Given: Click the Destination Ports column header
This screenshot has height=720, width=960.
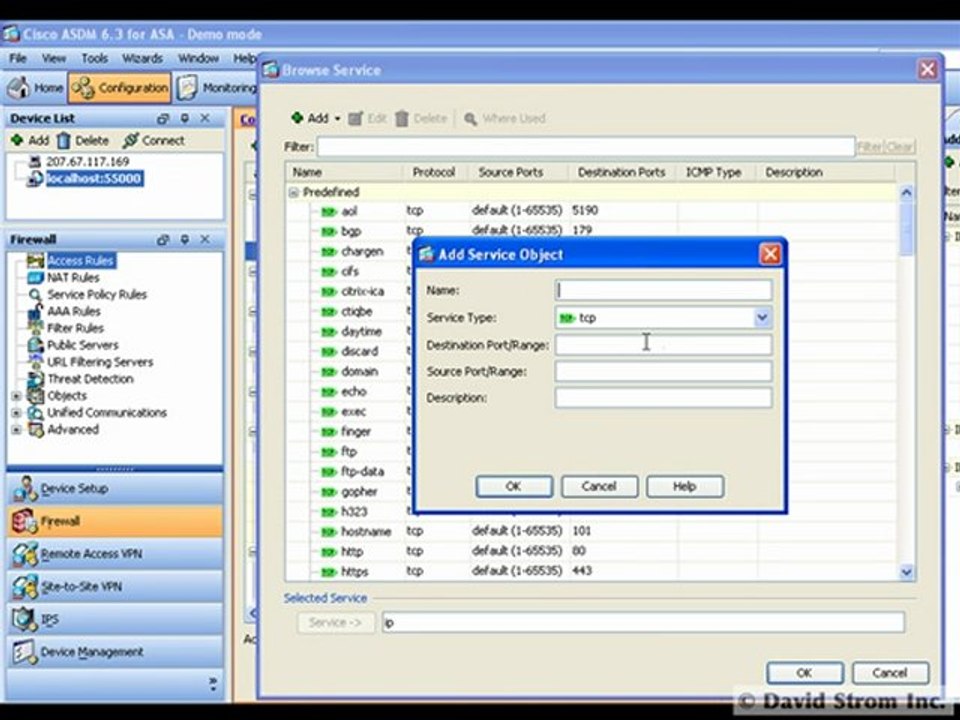Looking at the screenshot, I should pyautogui.click(x=621, y=172).
